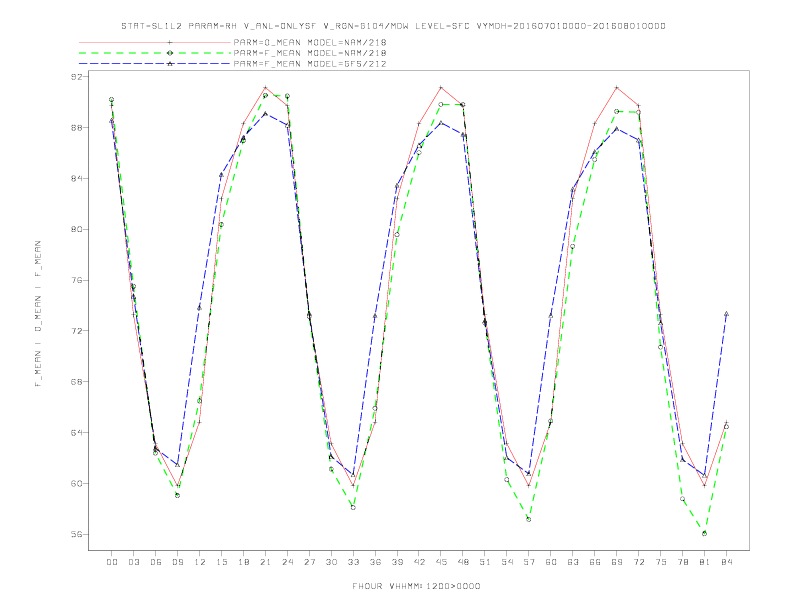Select legend entry PARM=F_MEAN MODEL=NAM/218
The image size is (792, 612).
[310, 53]
